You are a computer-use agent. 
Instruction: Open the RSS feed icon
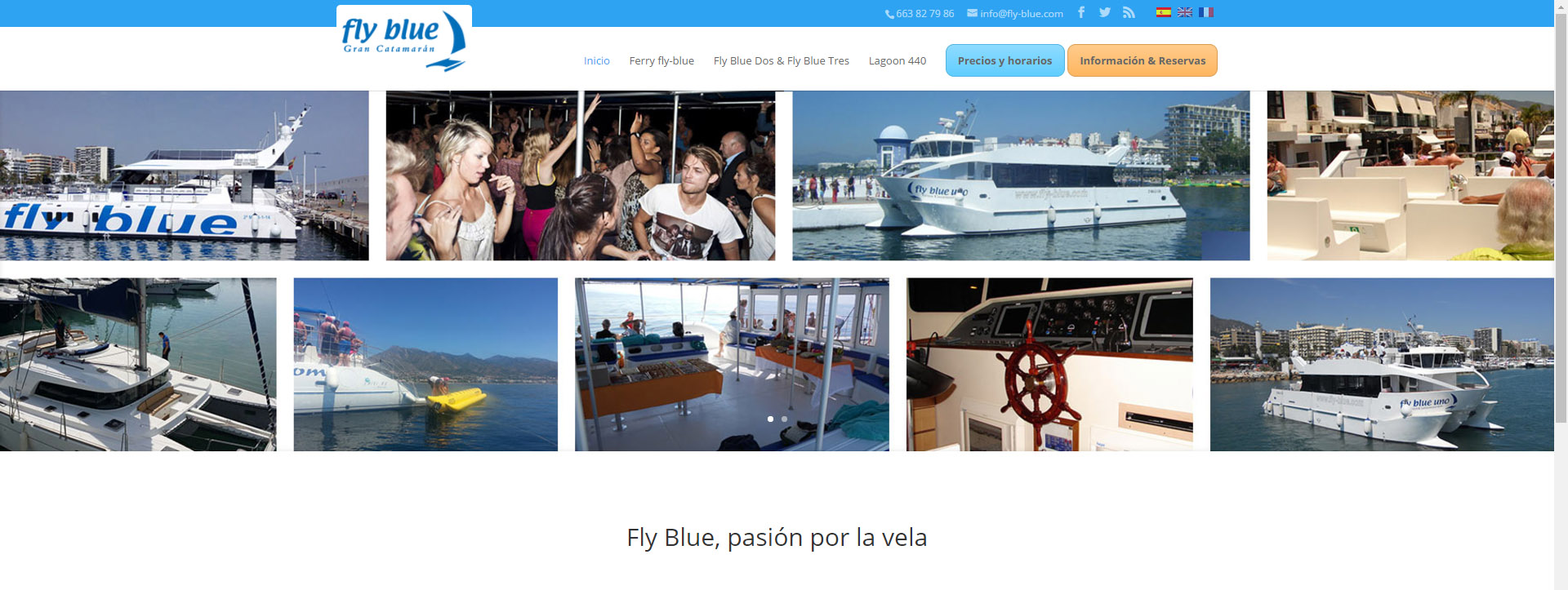(1129, 12)
